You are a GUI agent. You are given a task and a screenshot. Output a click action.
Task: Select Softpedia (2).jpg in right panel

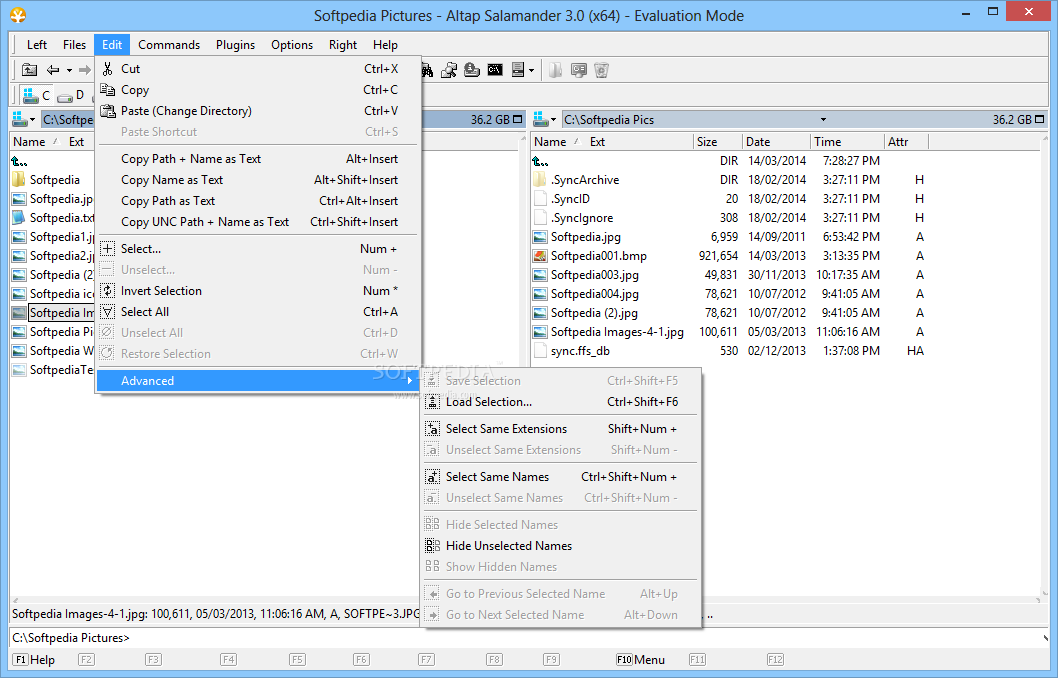(x=594, y=312)
